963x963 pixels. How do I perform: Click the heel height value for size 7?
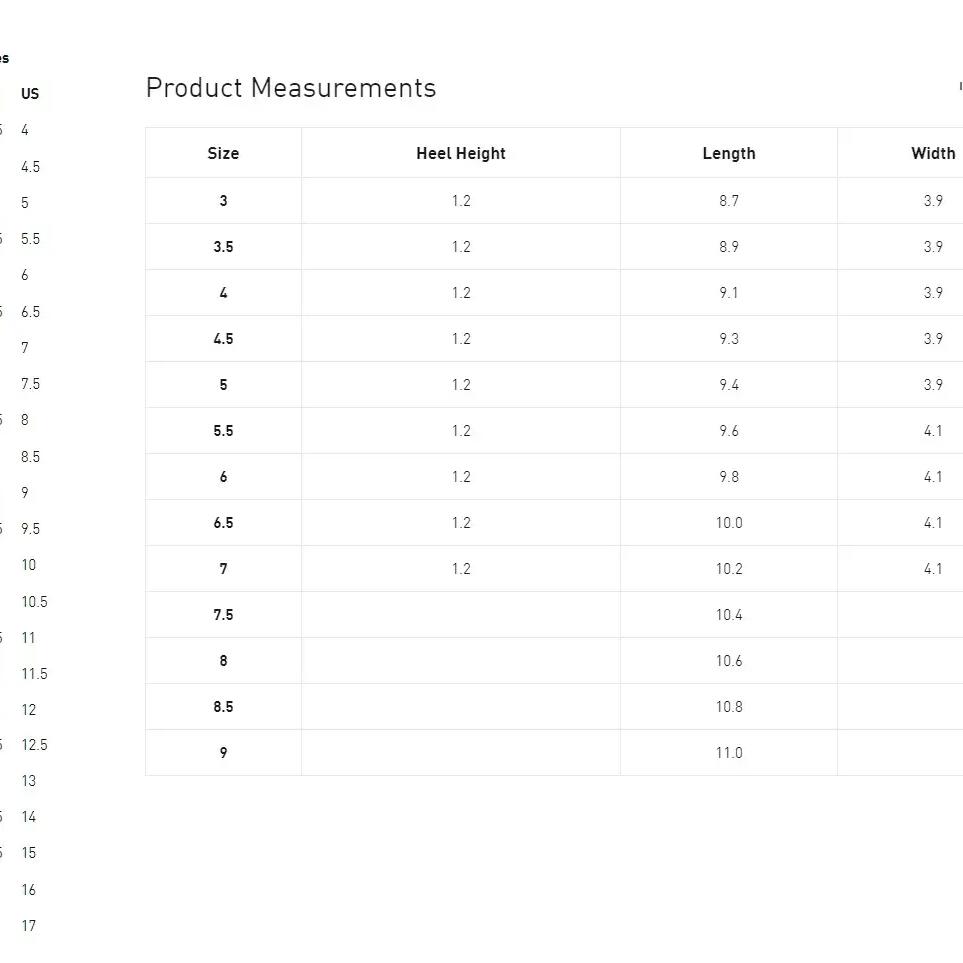pyautogui.click(x=461, y=569)
